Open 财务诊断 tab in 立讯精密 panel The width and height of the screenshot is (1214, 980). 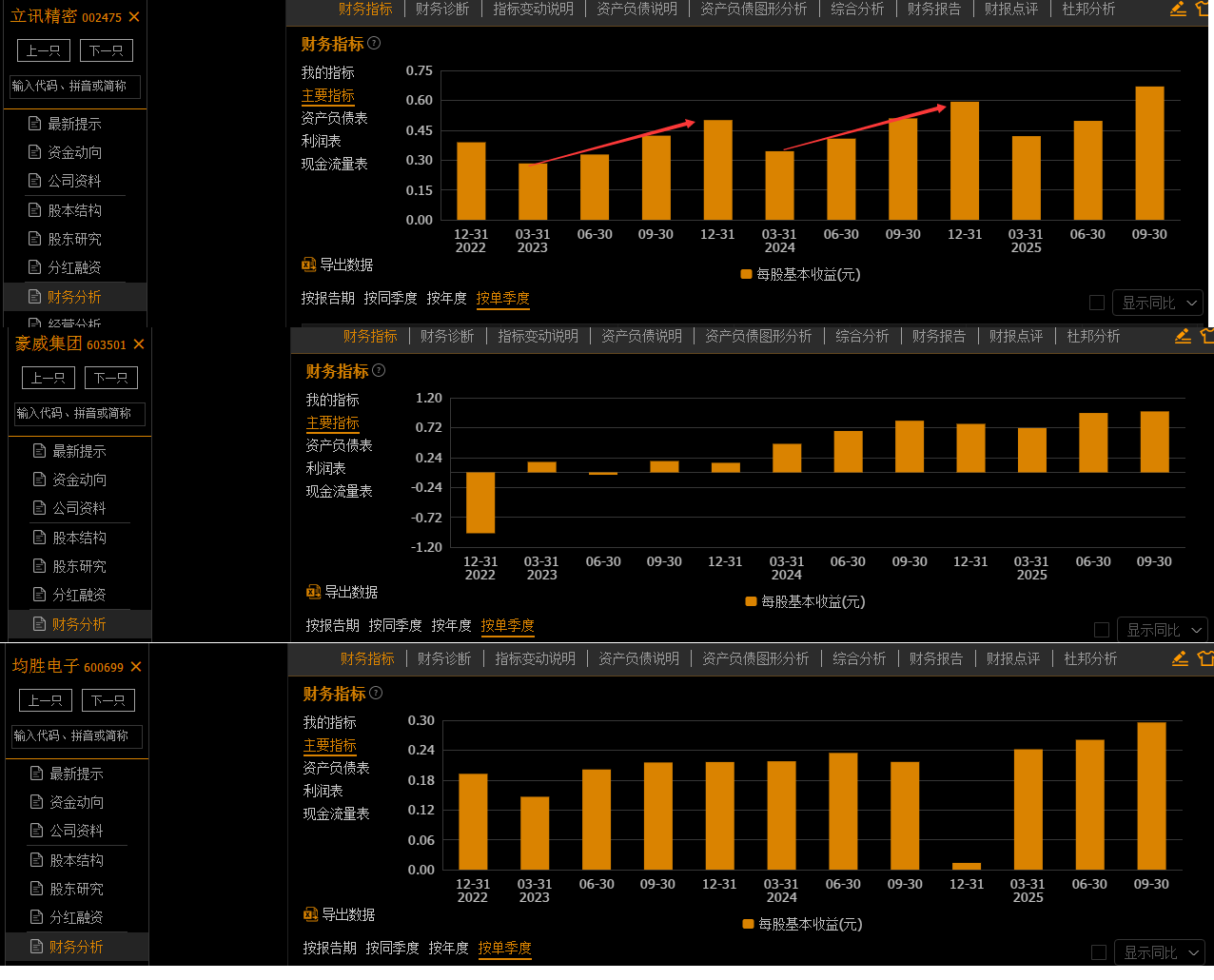coord(442,9)
